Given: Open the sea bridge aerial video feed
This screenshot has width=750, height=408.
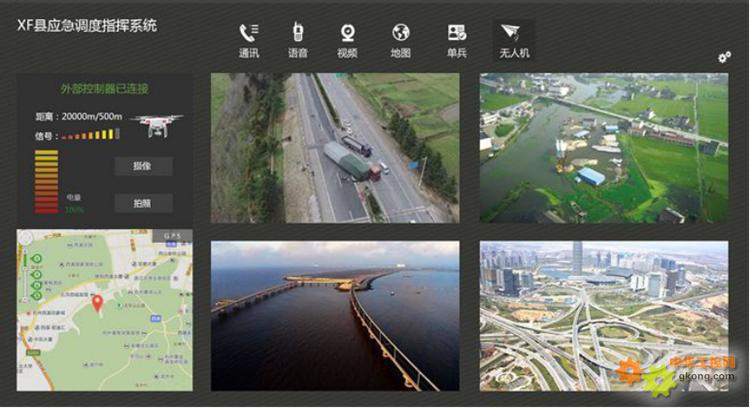Looking at the screenshot, I should [x=335, y=315].
